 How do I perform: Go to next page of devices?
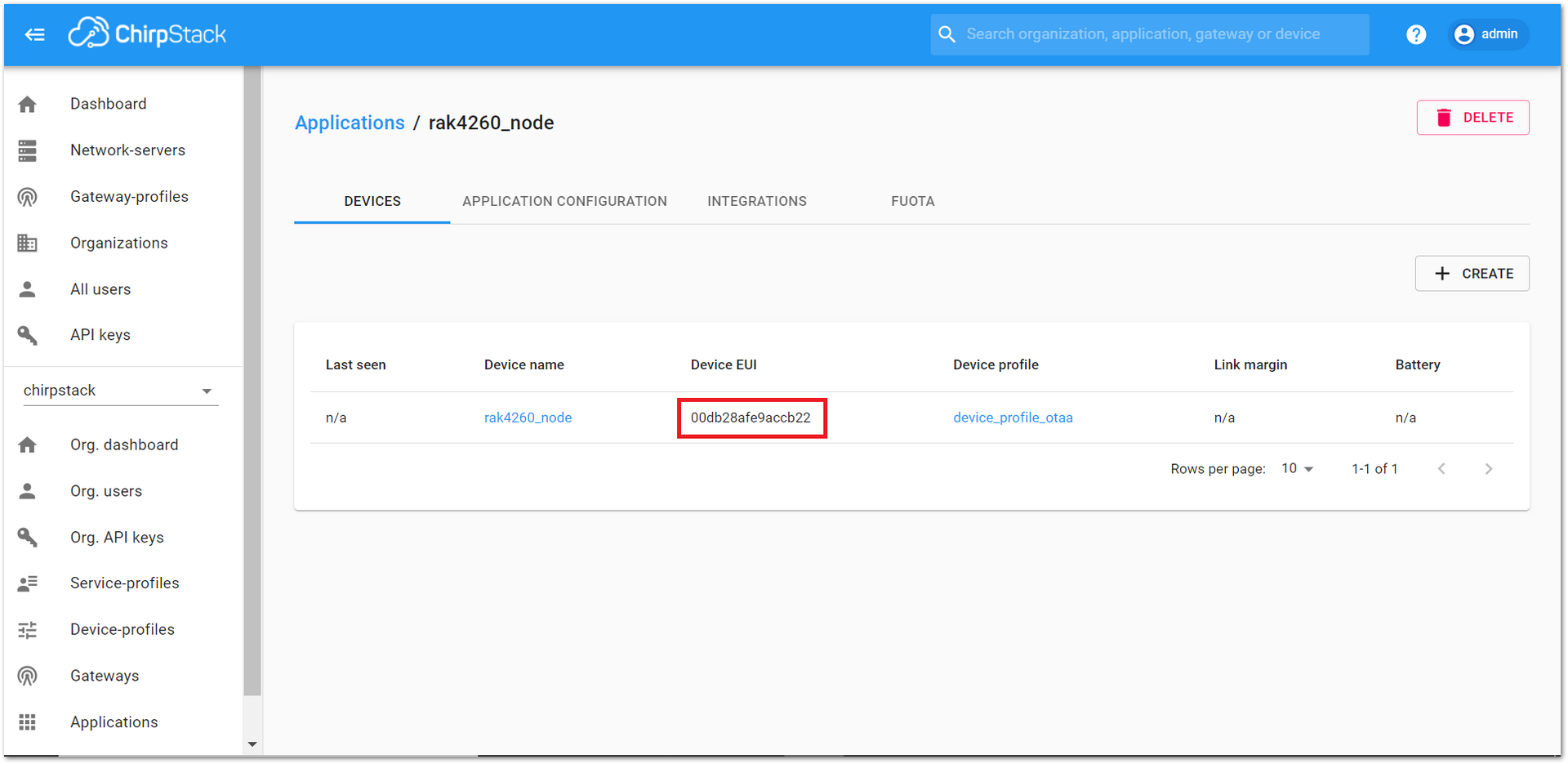click(1489, 469)
